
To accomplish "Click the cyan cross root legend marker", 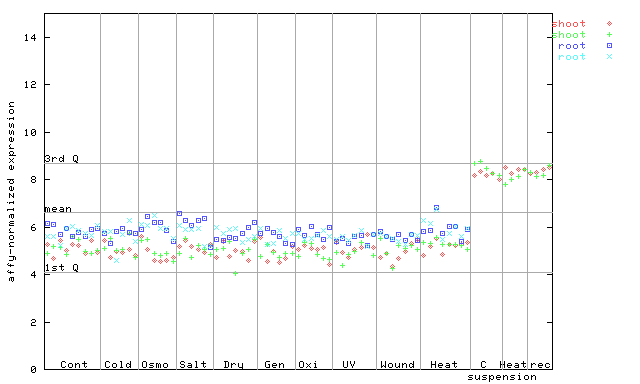I will (609, 57).
